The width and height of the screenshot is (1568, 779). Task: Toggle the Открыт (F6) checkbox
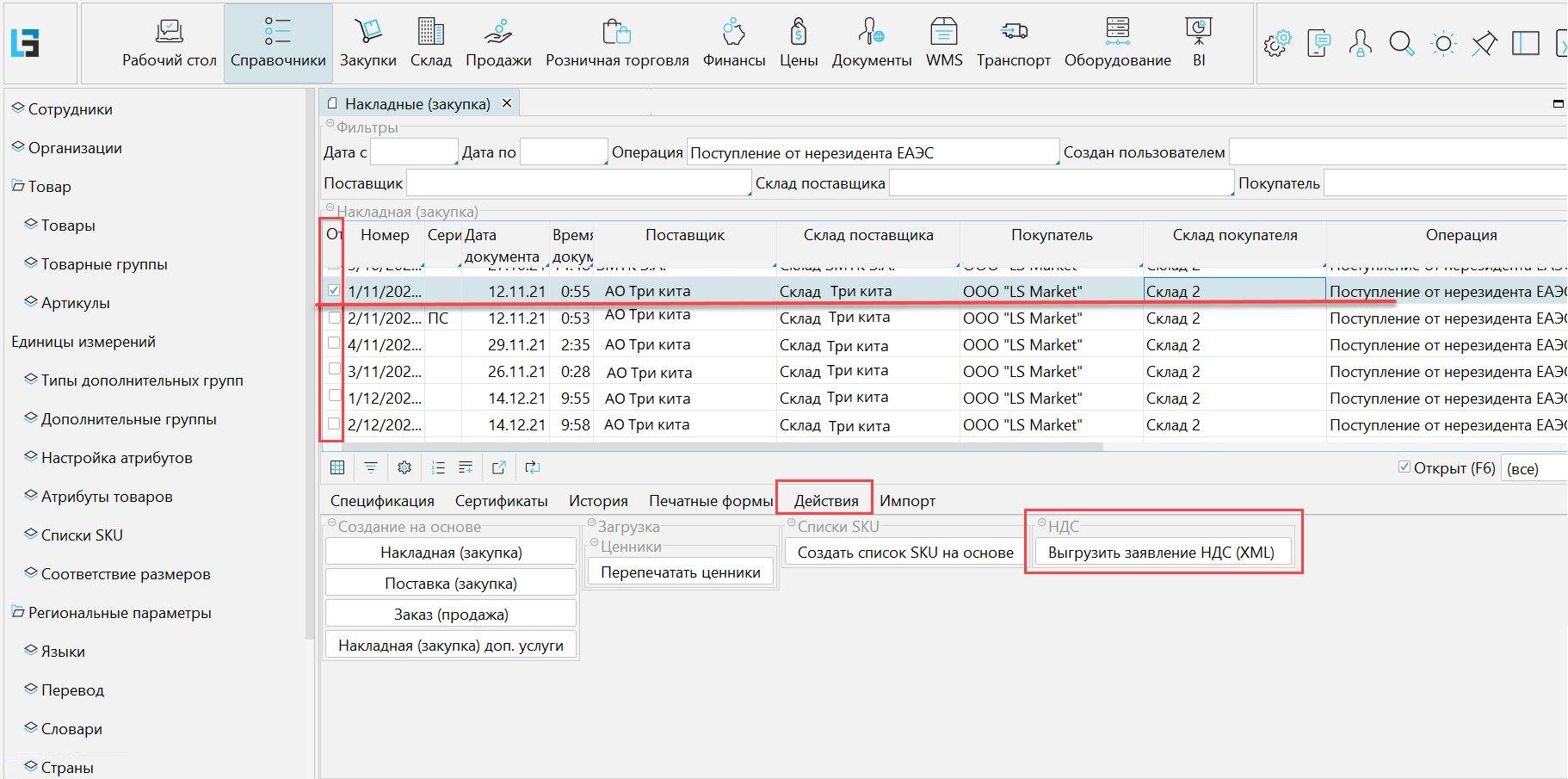pyautogui.click(x=1404, y=467)
